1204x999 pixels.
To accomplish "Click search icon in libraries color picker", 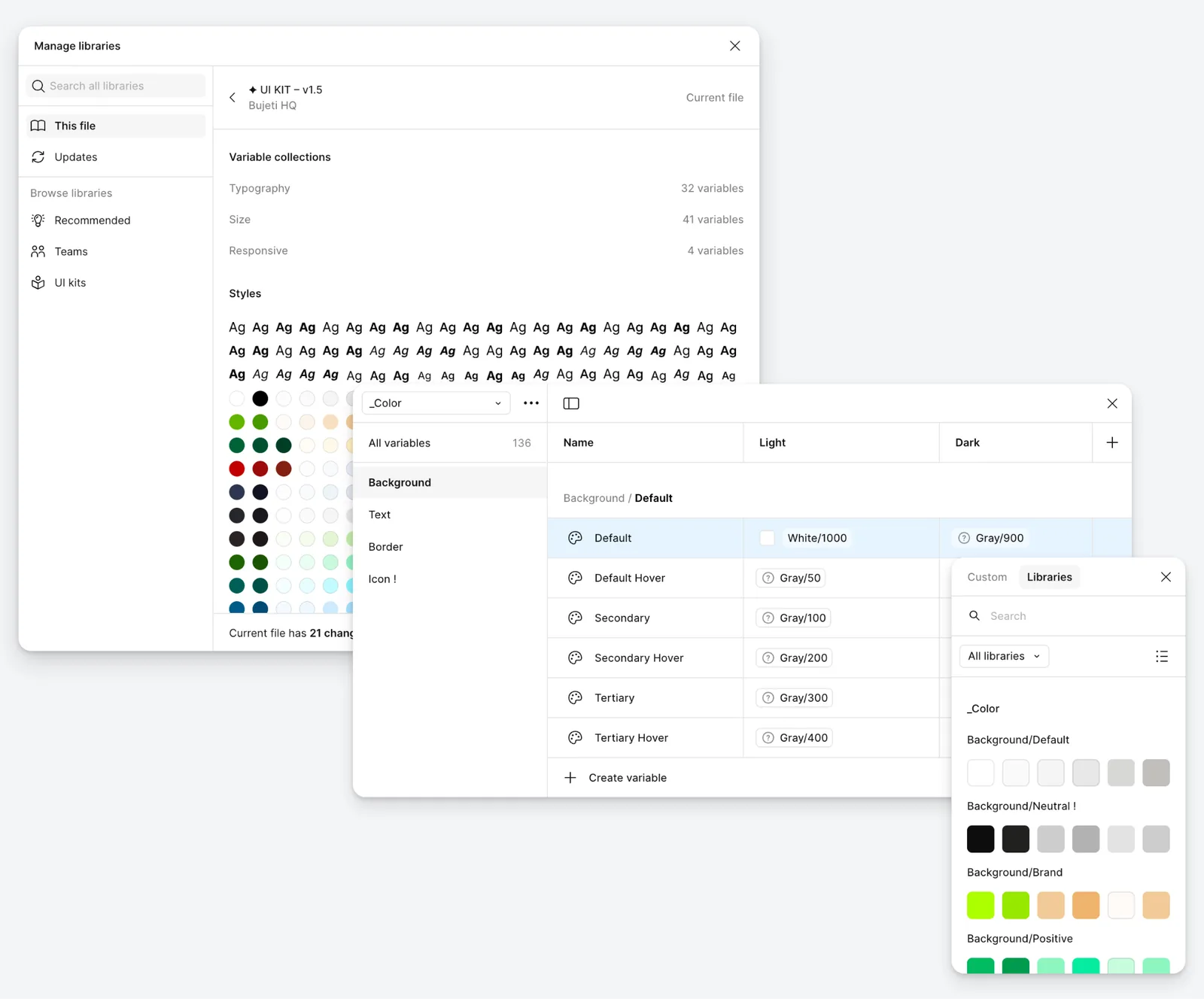I will [x=974, y=616].
